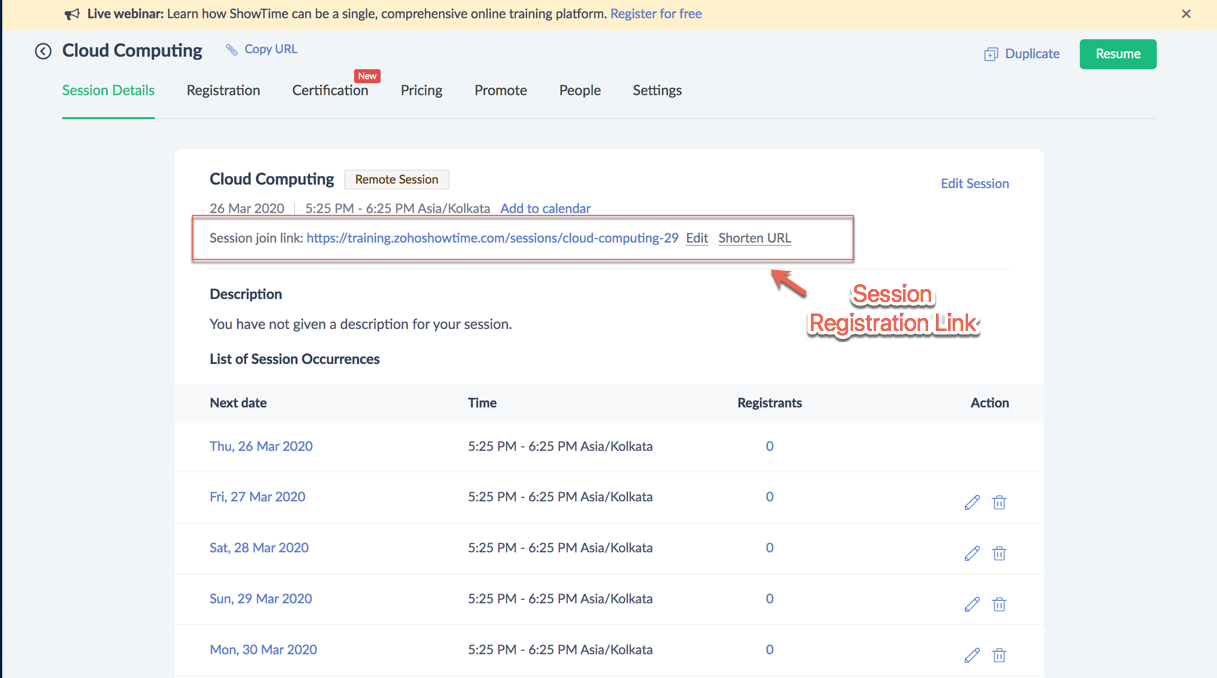This screenshot has height=678, width=1217.
Task: Edit the Fri, 27 Mar 2020 occurrence
Action: pos(972,502)
